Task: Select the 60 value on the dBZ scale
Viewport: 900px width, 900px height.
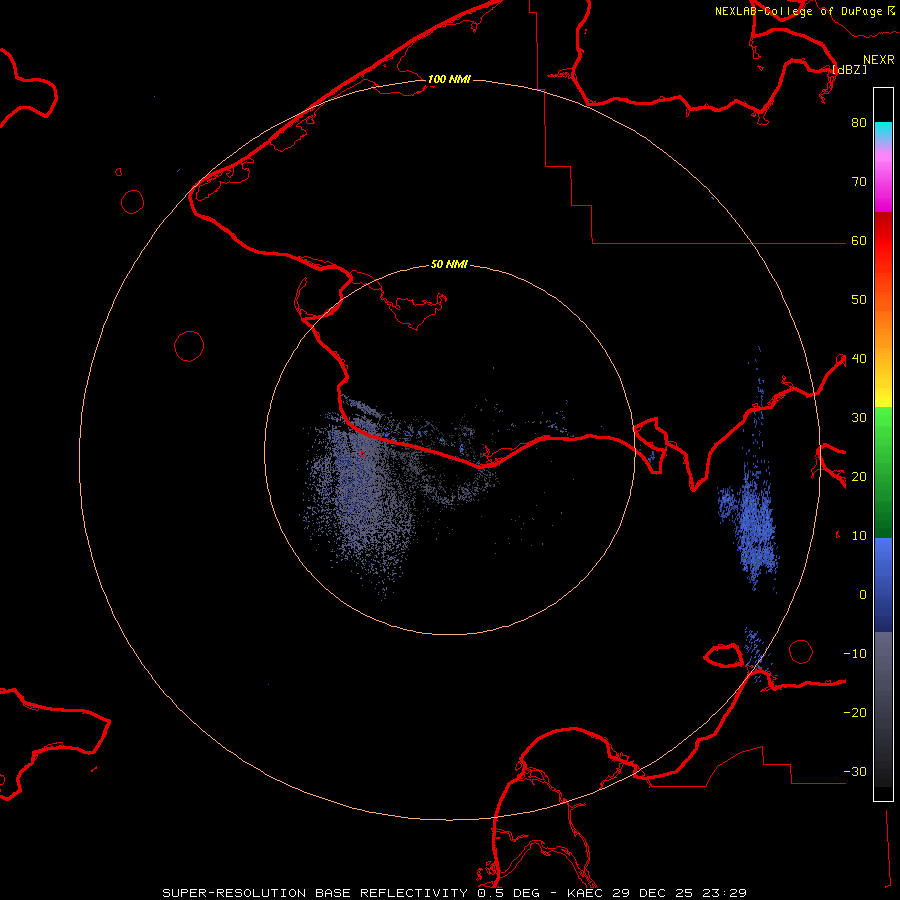Action: click(x=859, y=240)
